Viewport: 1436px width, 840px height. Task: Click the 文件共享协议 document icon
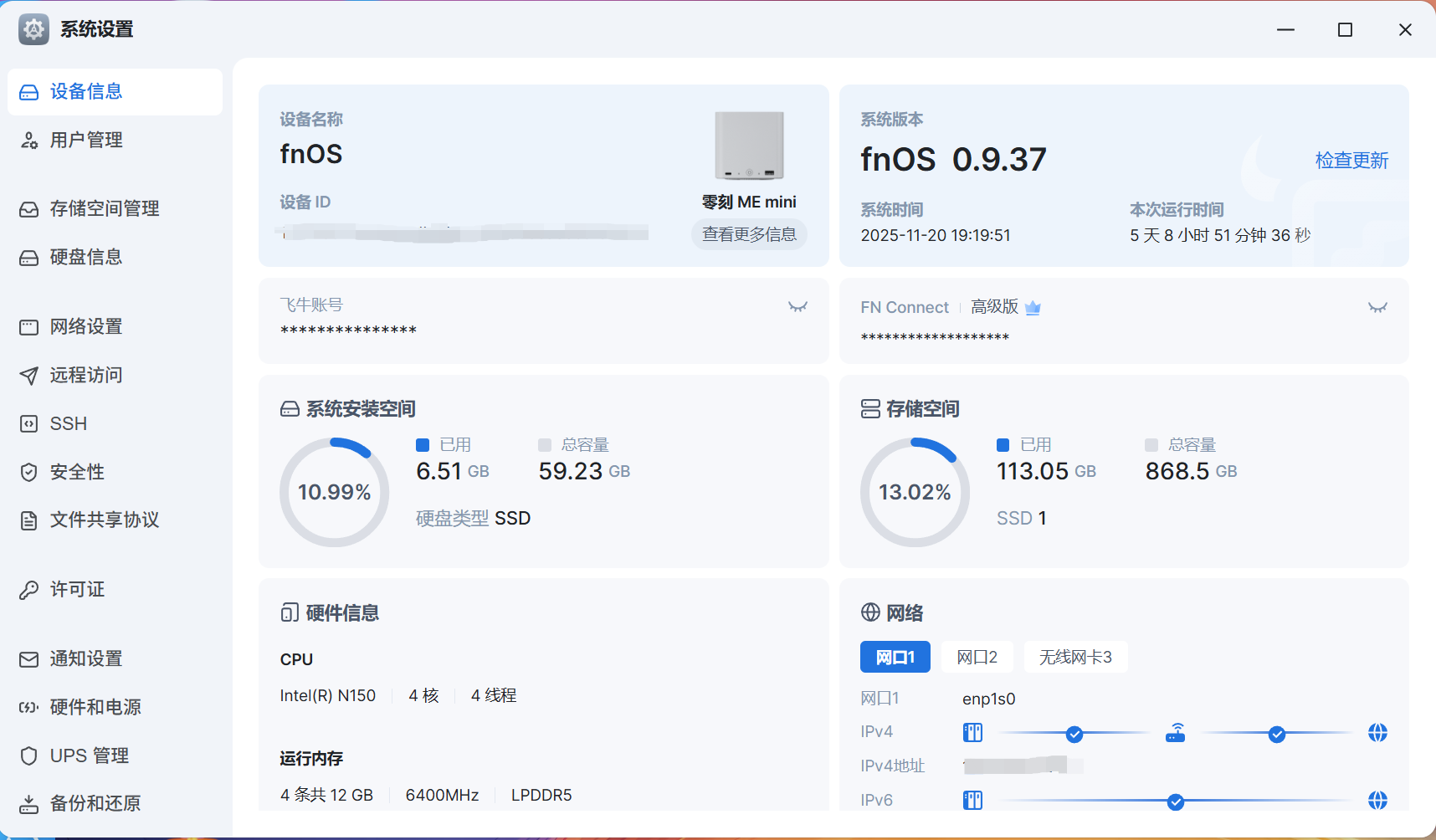click(x=28, y=520)
